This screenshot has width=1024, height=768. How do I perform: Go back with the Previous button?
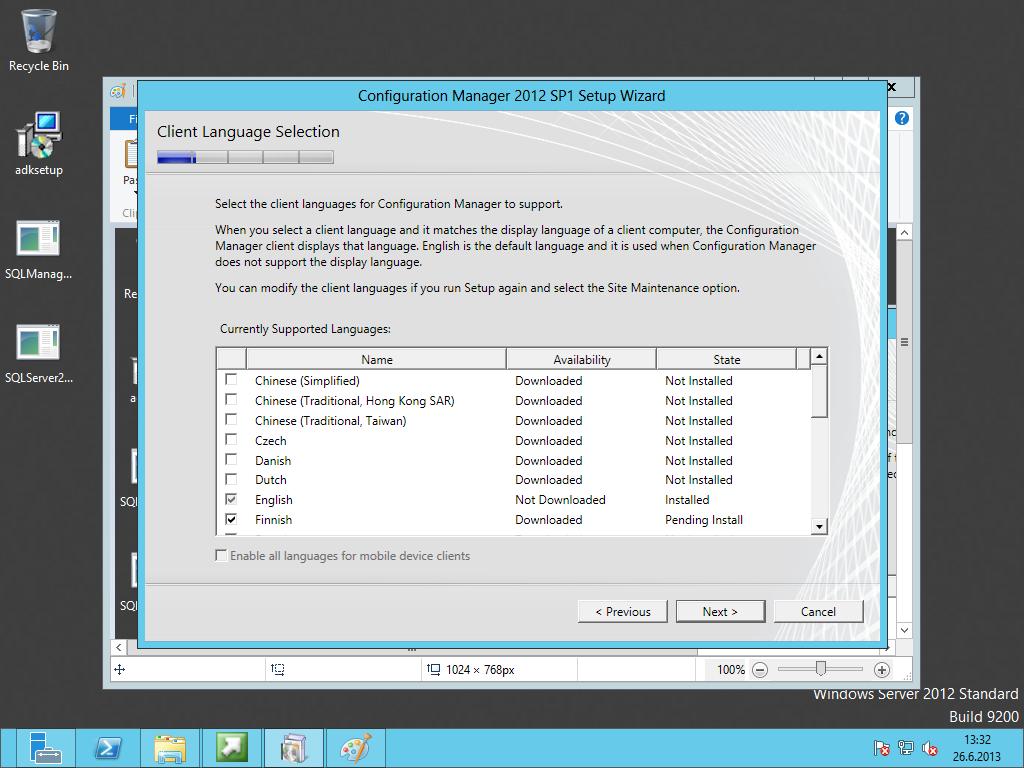pos(622,611)
